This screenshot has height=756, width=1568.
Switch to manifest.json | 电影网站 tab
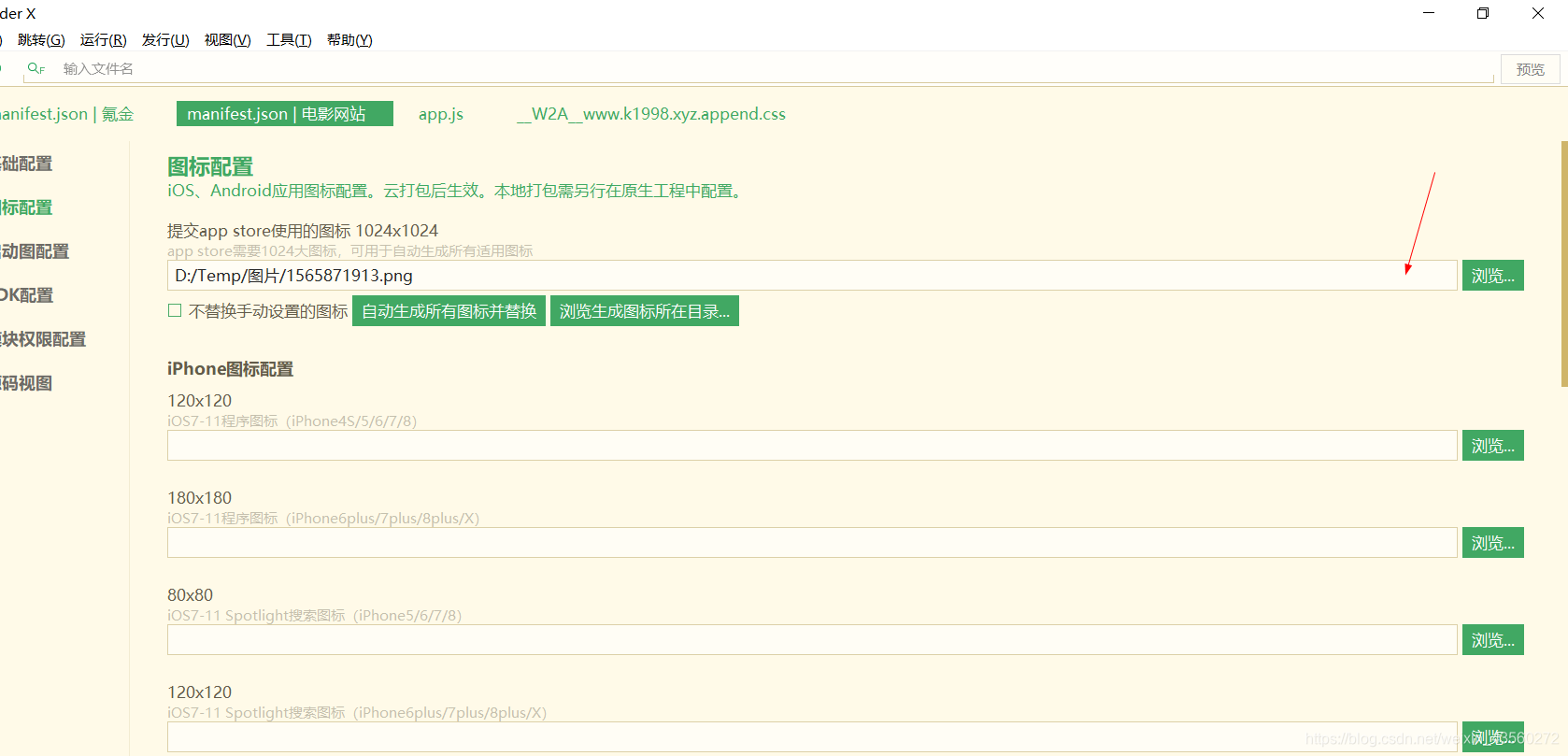(x=284, y=114)
